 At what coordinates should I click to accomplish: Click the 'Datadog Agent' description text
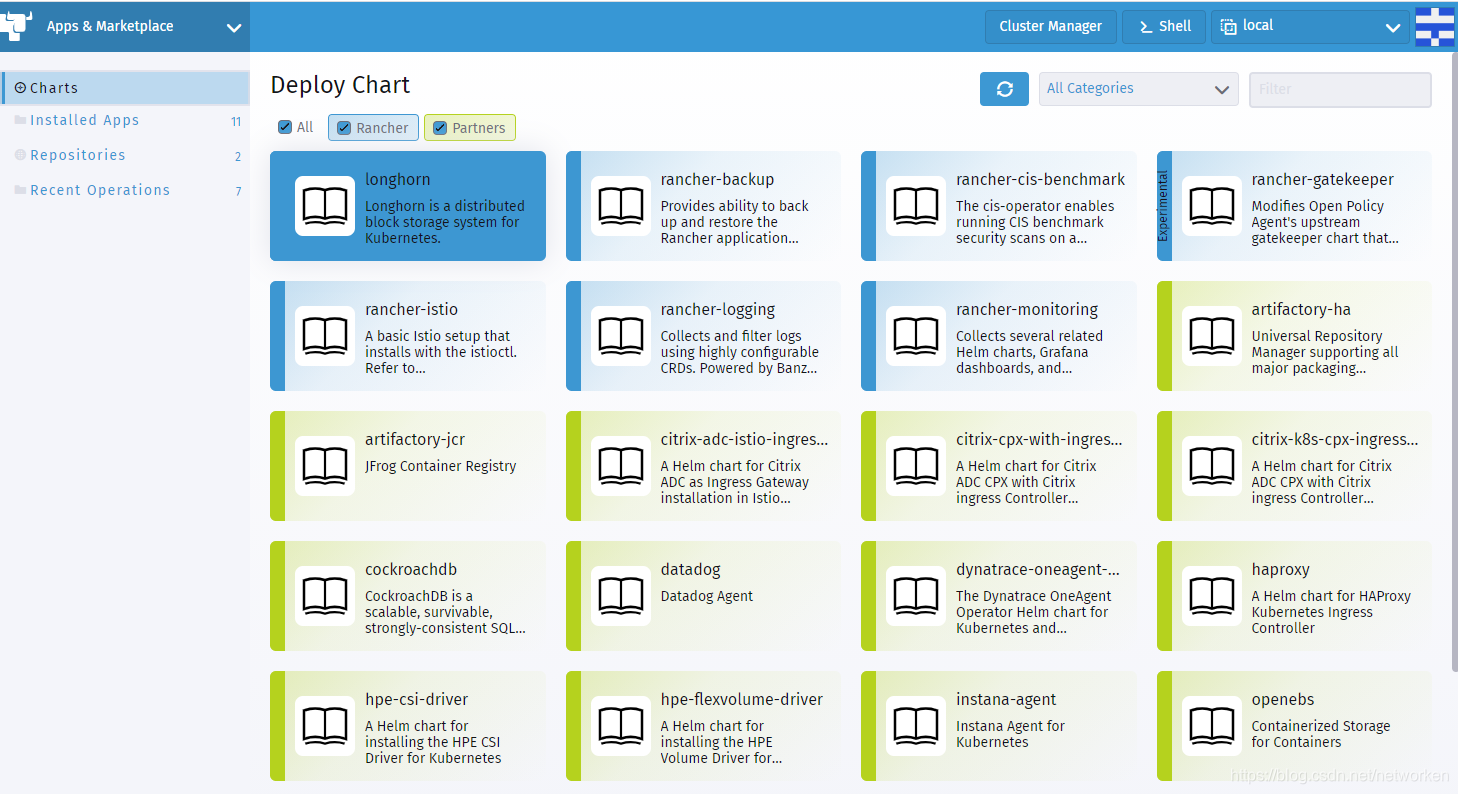click(x=707, y=596)
